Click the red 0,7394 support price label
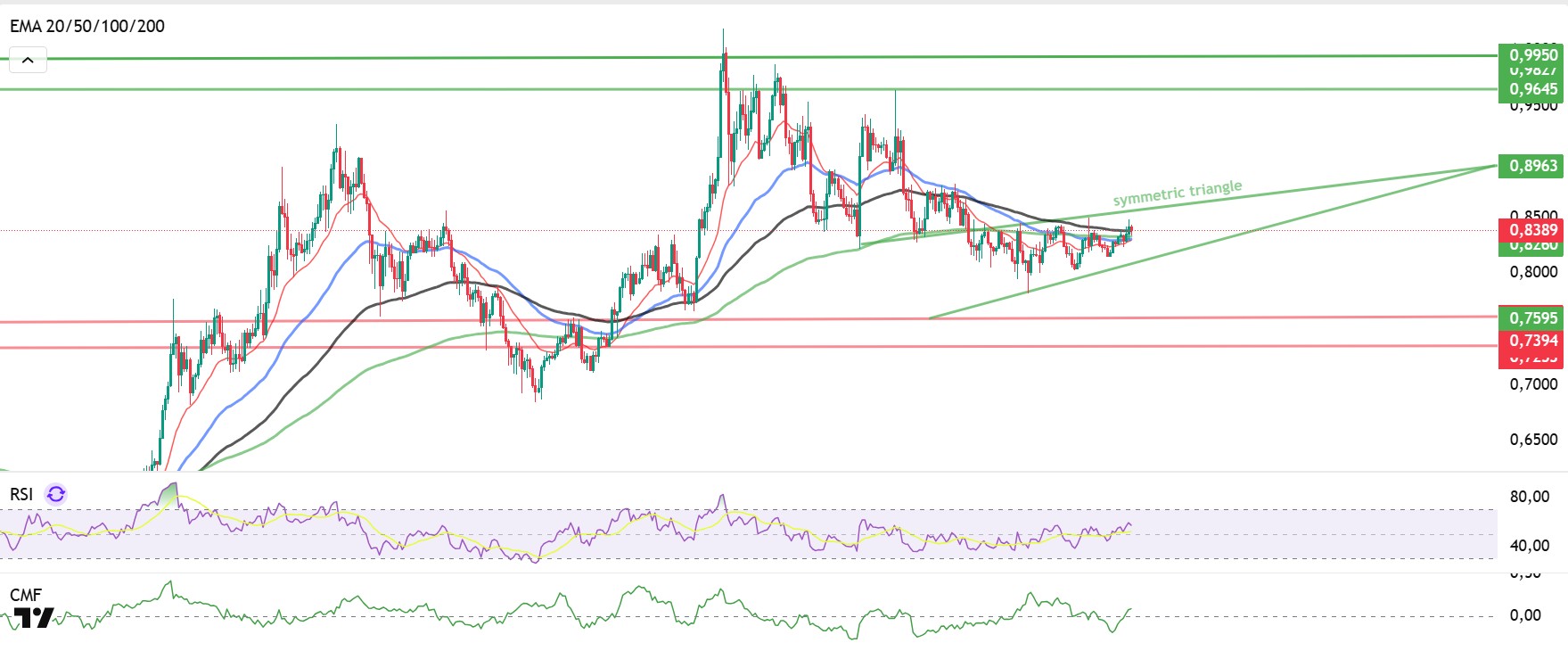Screen dimensions: 1568x651 (x=1532, y=341)
